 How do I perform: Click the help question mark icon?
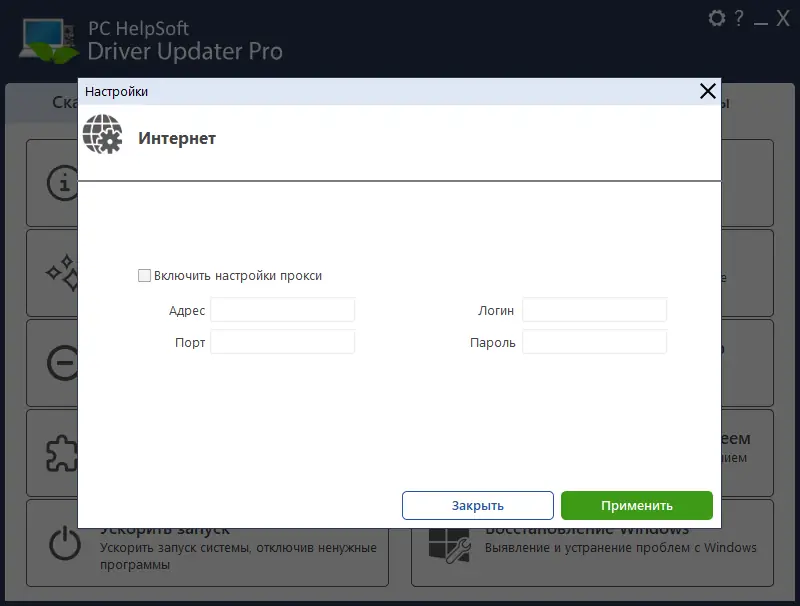pyautogui.click(x=740, y=17)
